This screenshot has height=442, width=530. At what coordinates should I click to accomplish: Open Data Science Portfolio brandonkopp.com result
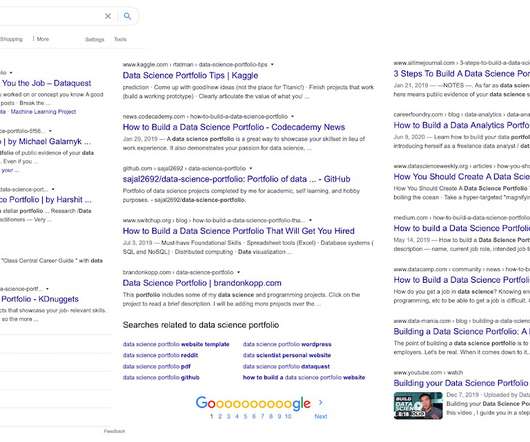[202, 283]
